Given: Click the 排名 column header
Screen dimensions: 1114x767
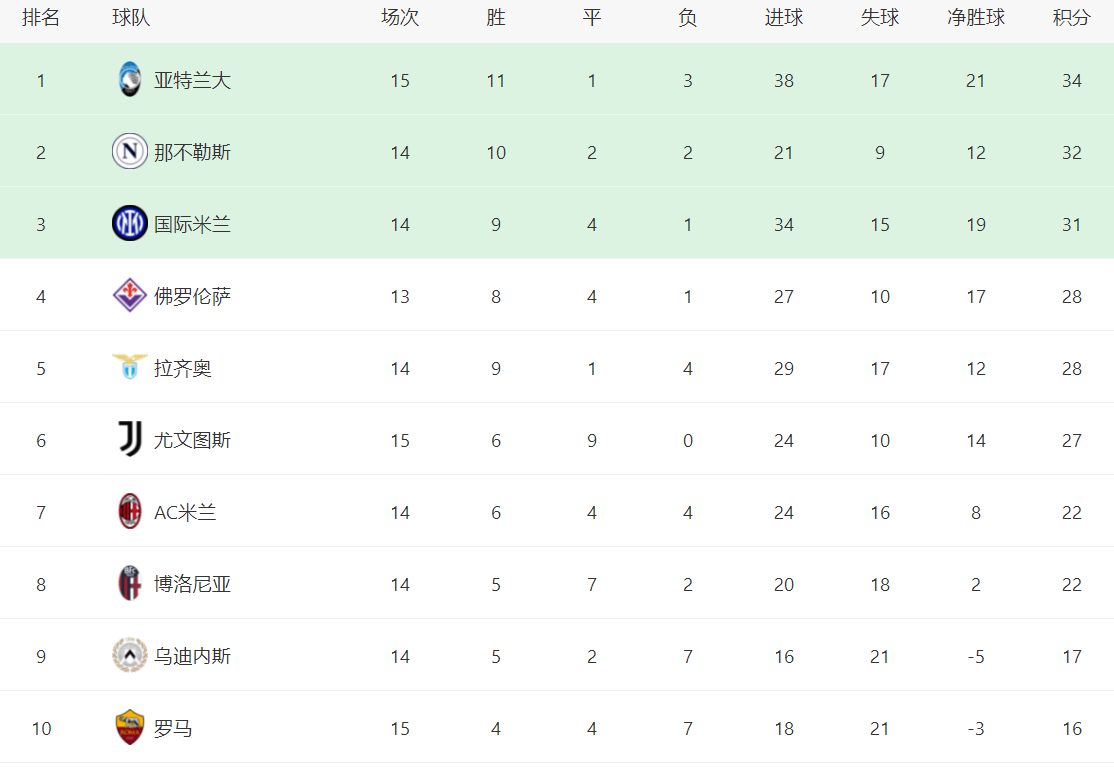Looking at the screenshot, I should click(x=41, y=18).
